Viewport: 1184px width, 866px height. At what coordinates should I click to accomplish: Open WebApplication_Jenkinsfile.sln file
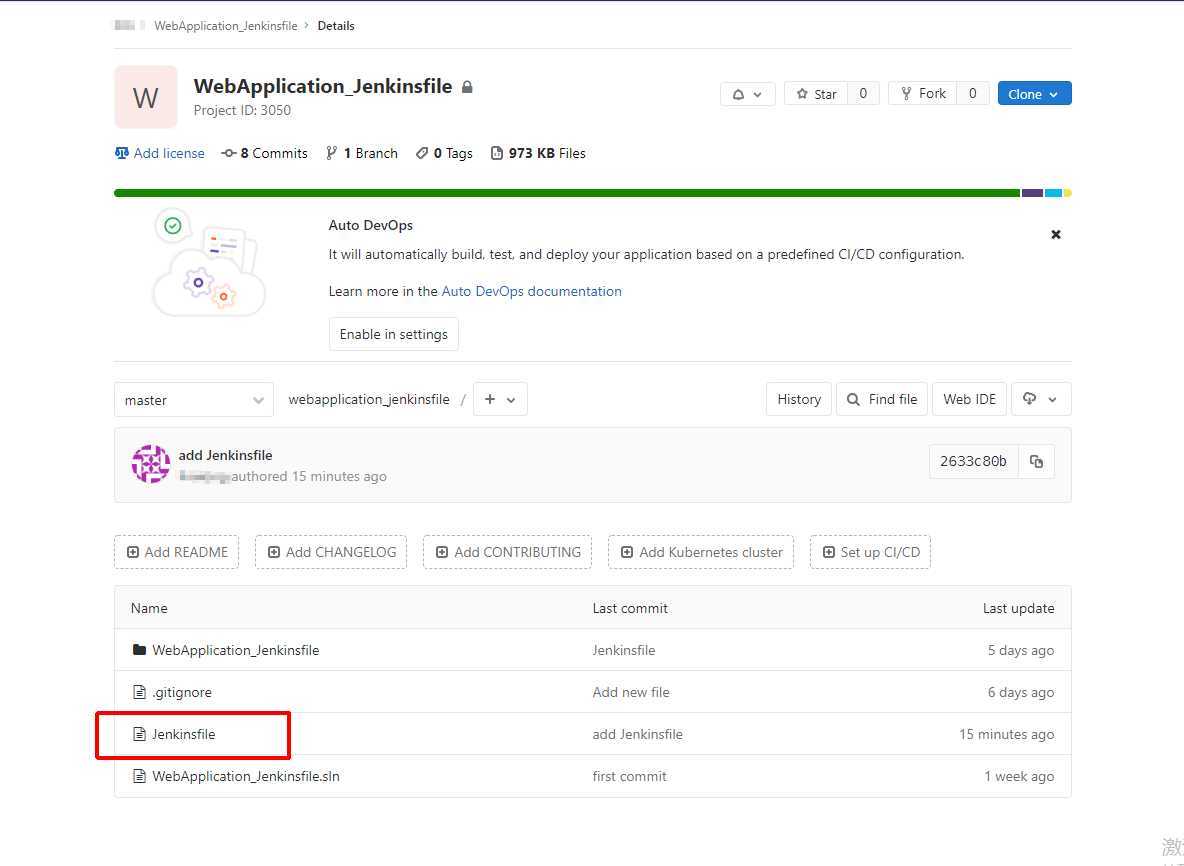point(245,776)
